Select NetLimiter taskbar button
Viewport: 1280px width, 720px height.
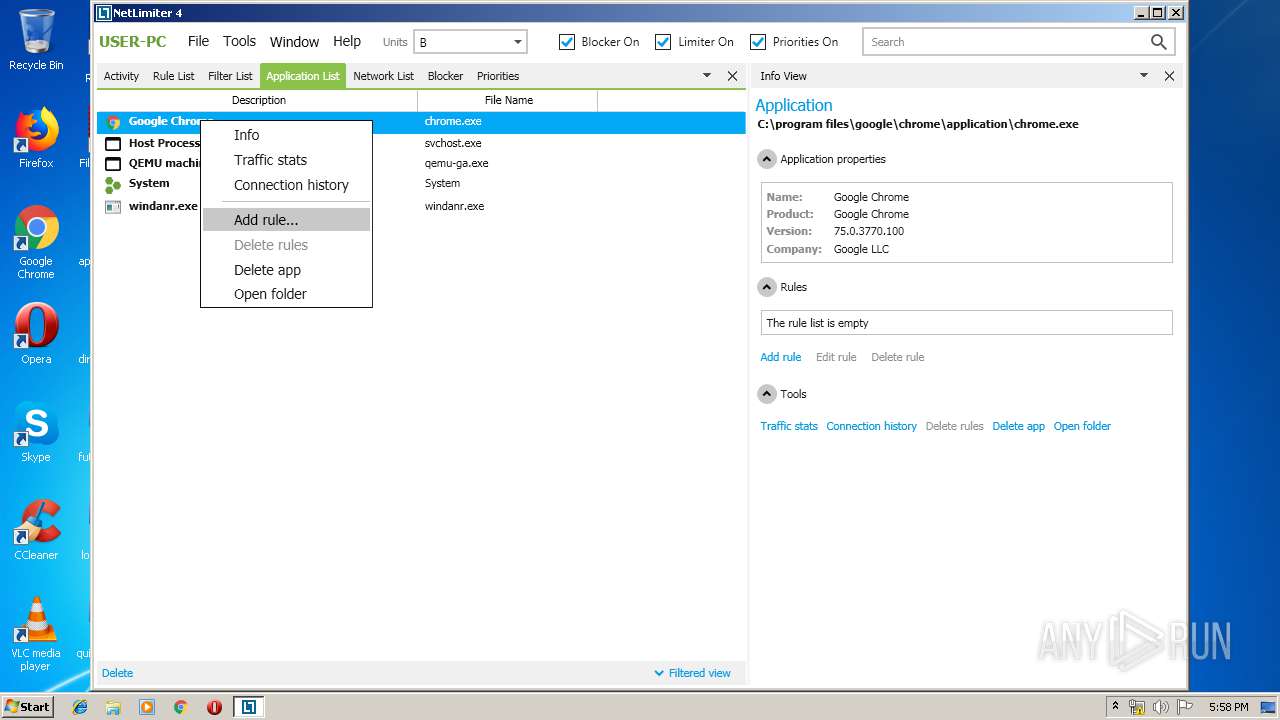[248, 707]
